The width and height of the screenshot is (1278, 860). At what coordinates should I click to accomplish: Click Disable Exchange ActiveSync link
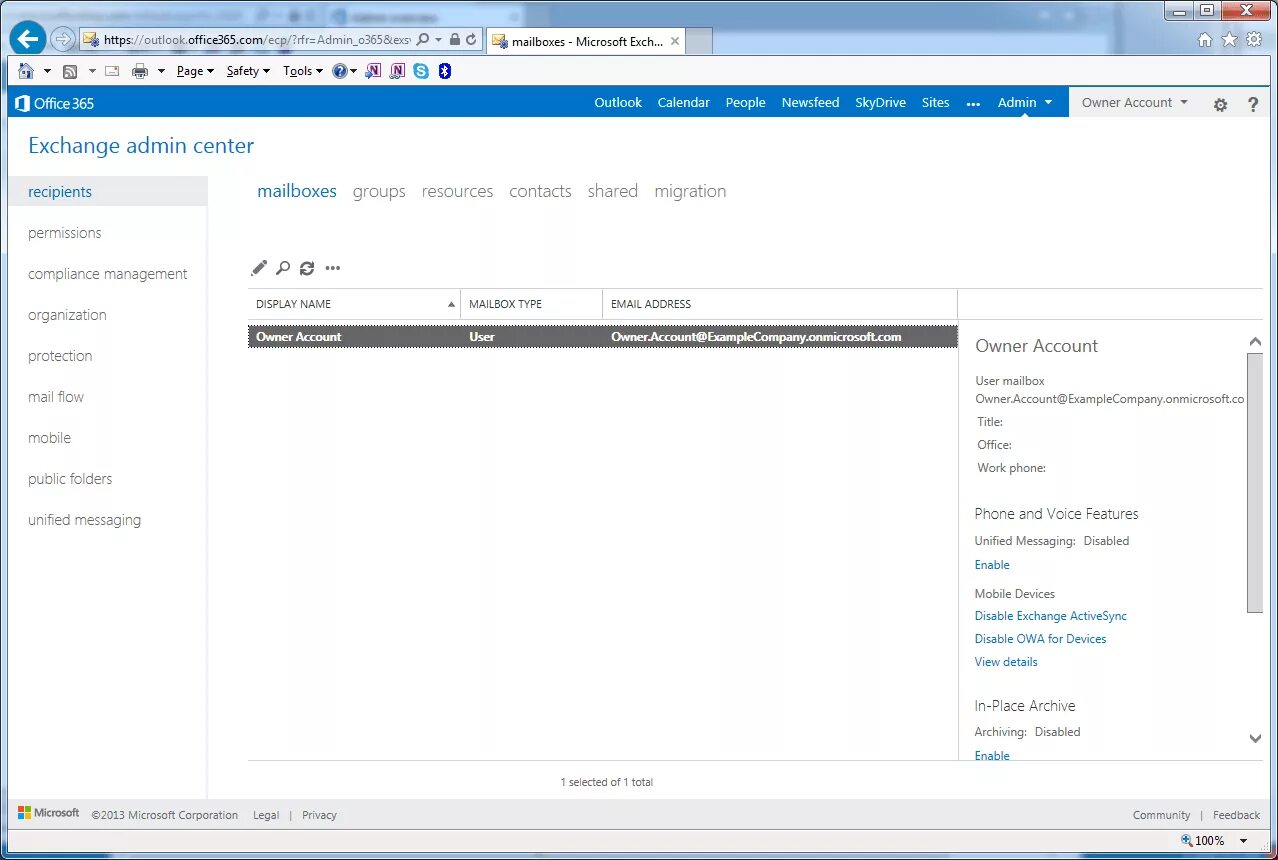(1050, 616)
